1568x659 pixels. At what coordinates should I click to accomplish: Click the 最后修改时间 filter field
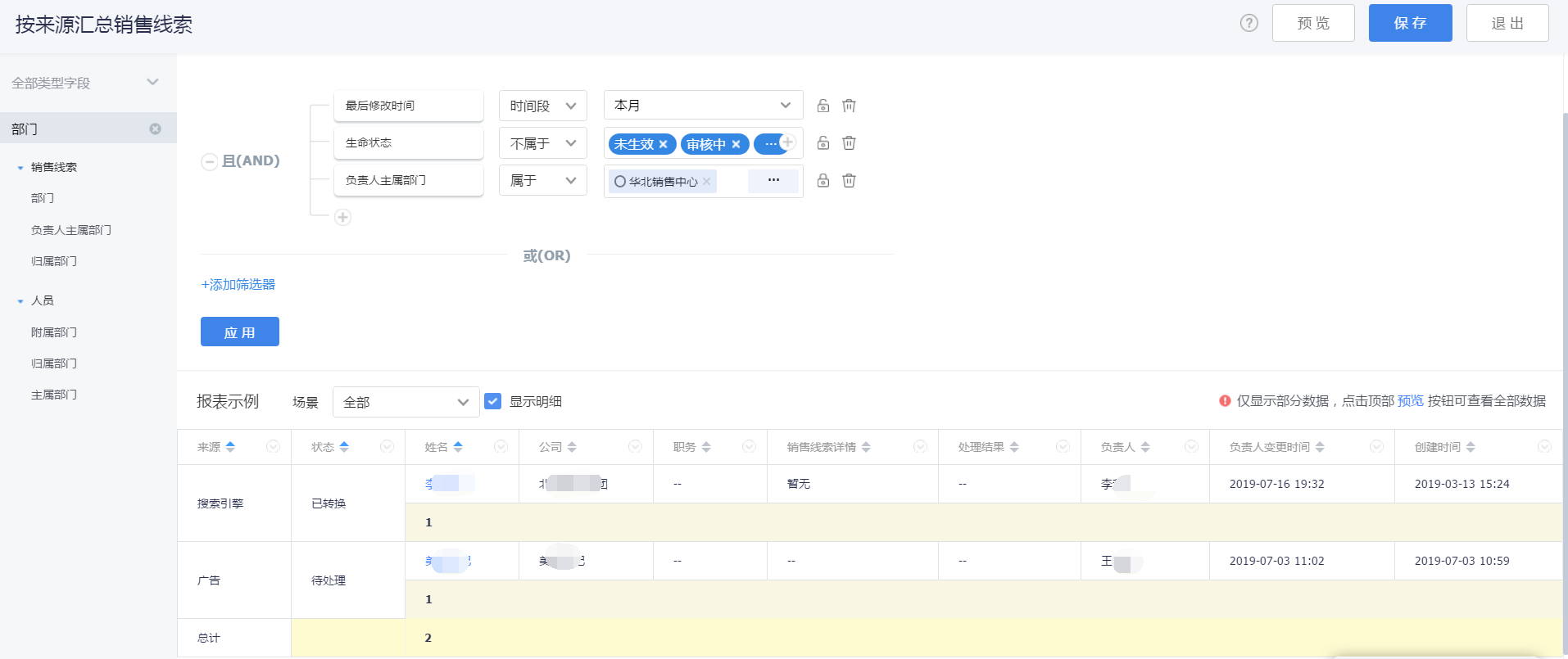coord(409,106)
